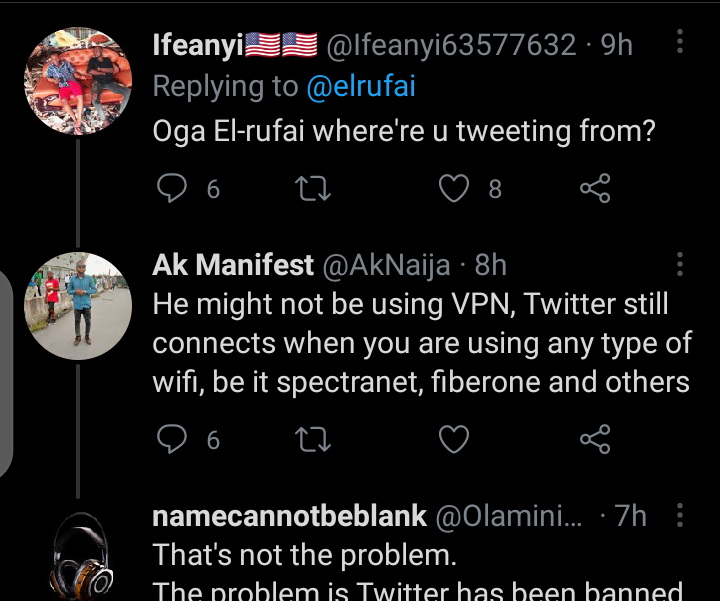
Task: Open more options on namecannotbeblank's tweet
Action: click(680, 515)
